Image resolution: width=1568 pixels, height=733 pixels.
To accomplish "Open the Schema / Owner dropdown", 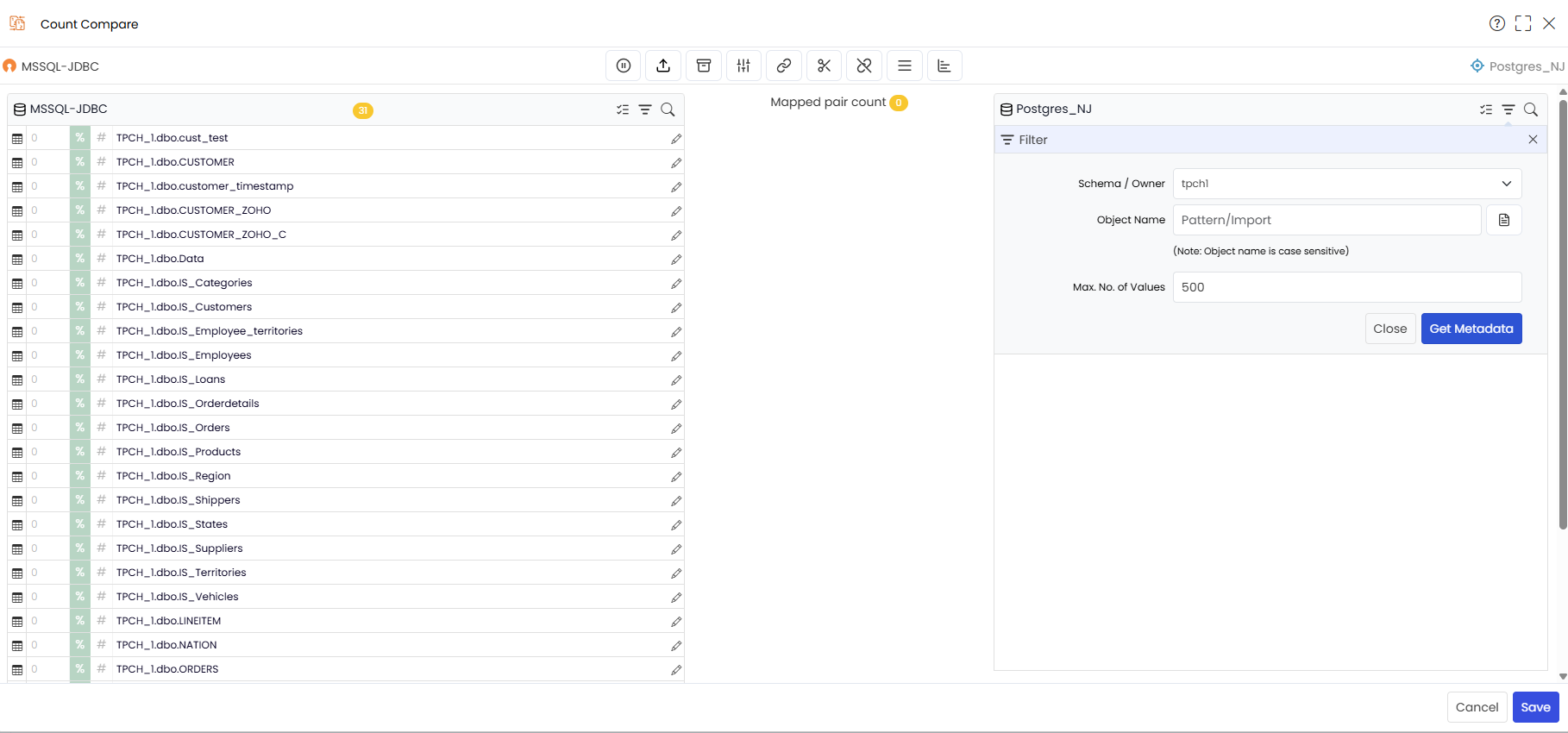I will pos(1347,184).
